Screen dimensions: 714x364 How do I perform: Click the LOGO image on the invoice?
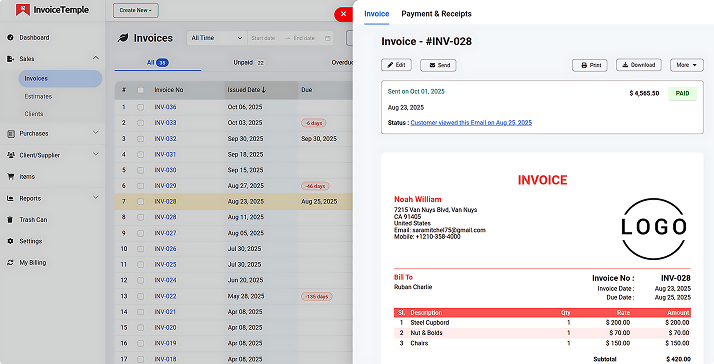pos(653,229)
